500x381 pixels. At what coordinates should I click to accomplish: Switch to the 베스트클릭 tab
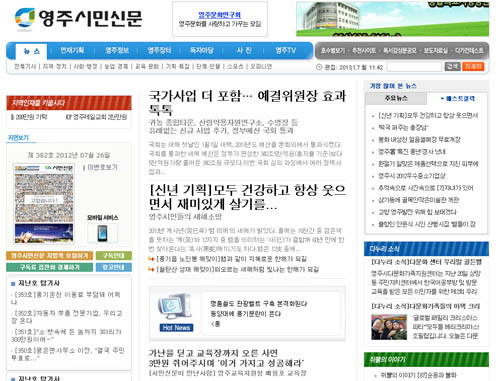(x=457, y=99)
